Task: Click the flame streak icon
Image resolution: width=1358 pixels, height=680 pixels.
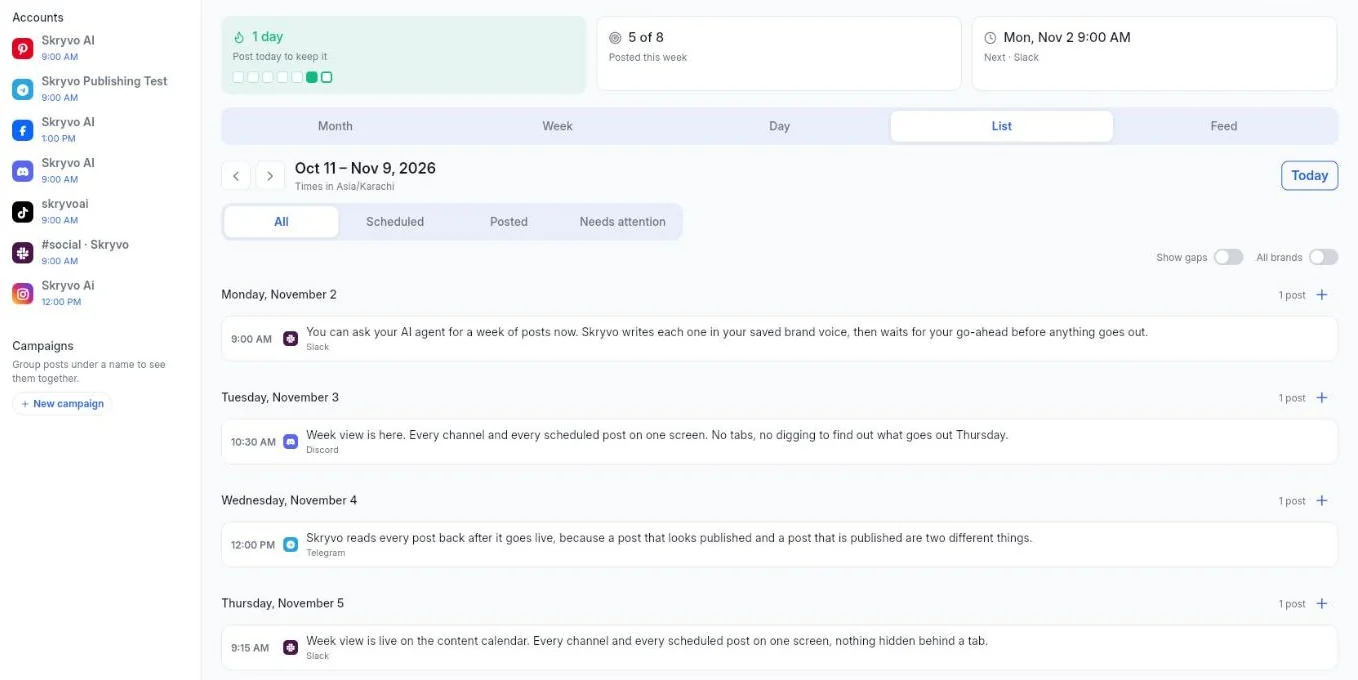Action: (239, 37)
